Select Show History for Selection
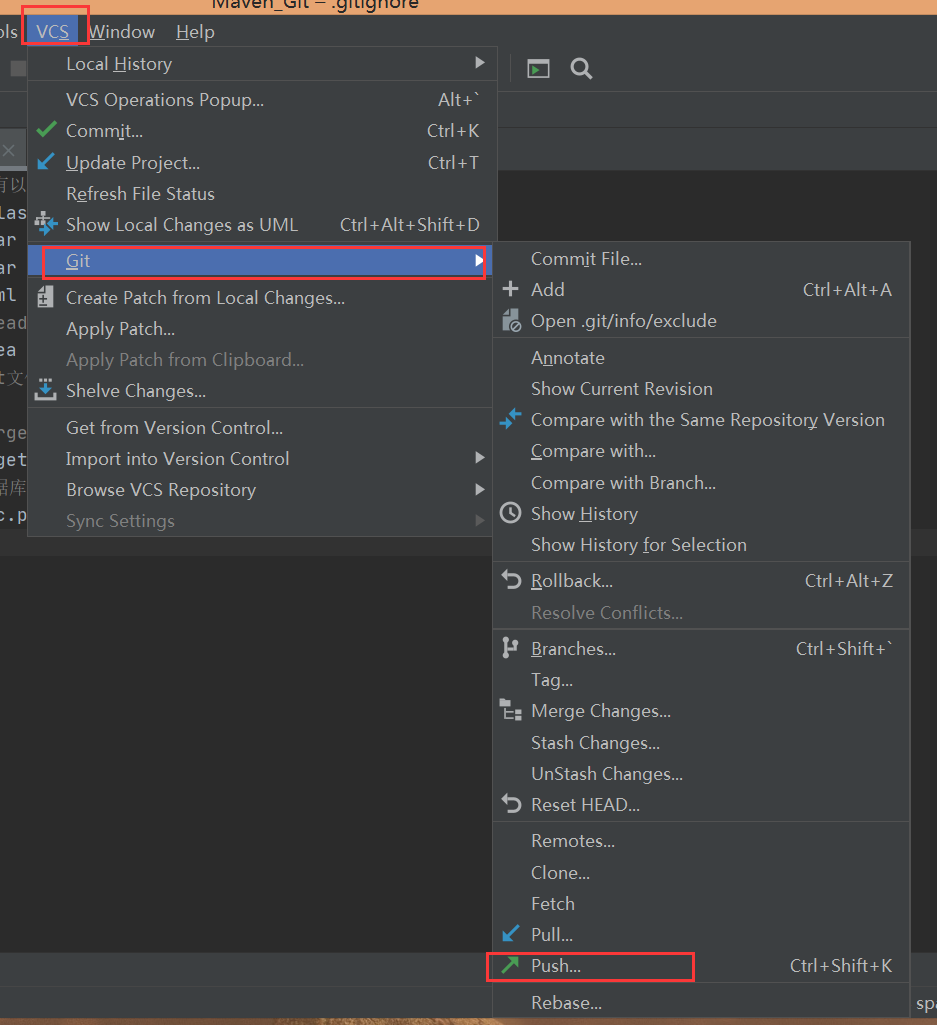The width and height of the screenshot is (937, 1025). (x=701, y=545)
